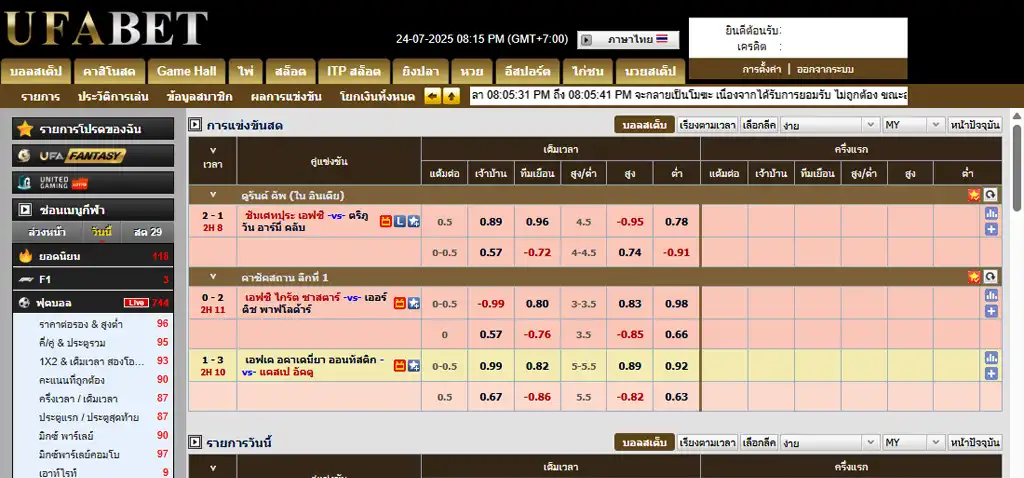Toggle today's list section collapse icon
This screenshot has width=1024, height=478.
point(195,442)
